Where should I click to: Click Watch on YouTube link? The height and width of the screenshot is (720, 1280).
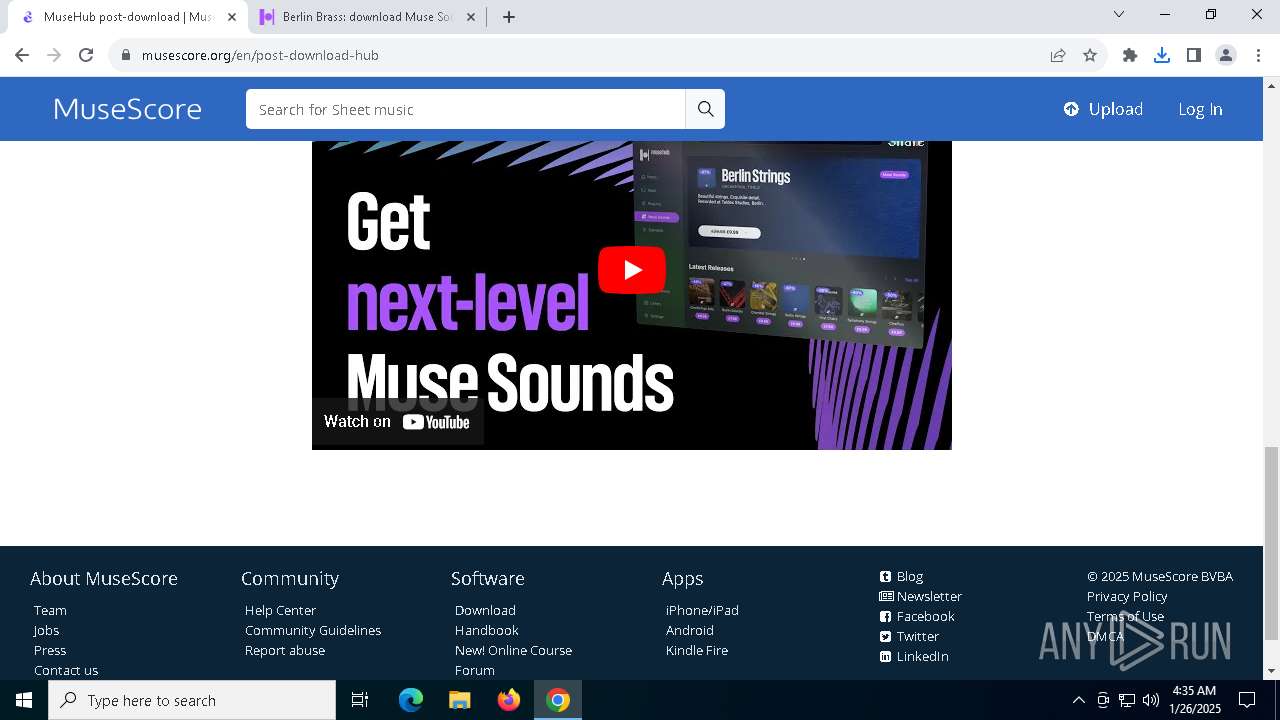[397, 421]
